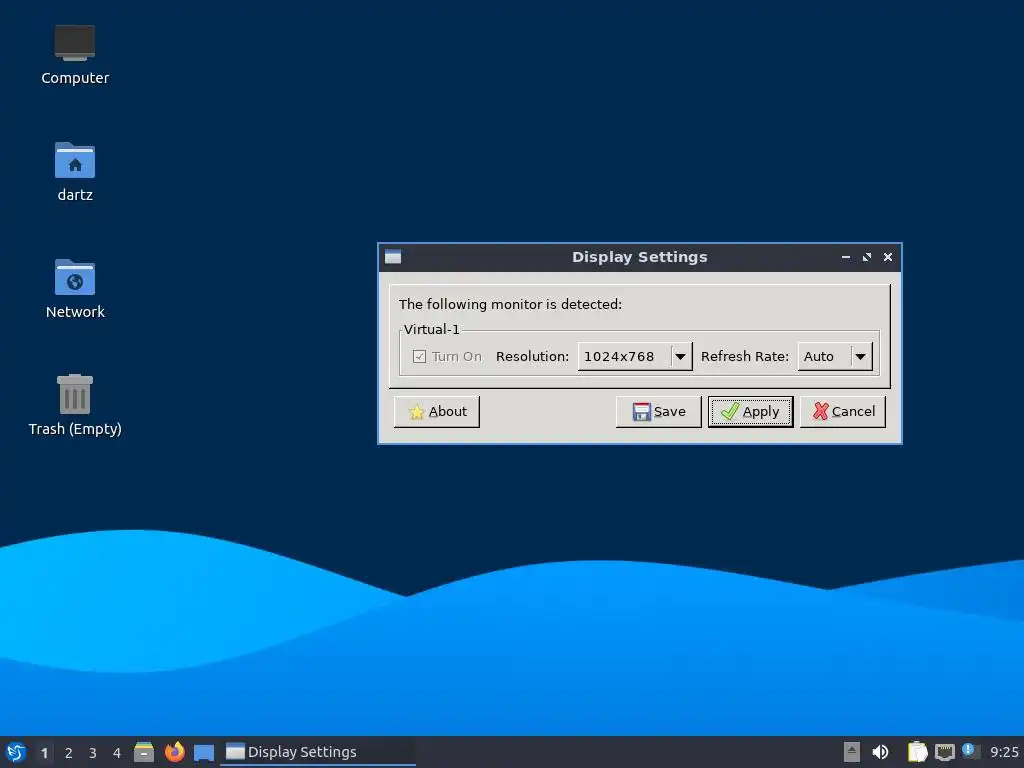Open the network status tray icon
The width and height of the screenshot is (1024, 768).
(x=944, y=752)
